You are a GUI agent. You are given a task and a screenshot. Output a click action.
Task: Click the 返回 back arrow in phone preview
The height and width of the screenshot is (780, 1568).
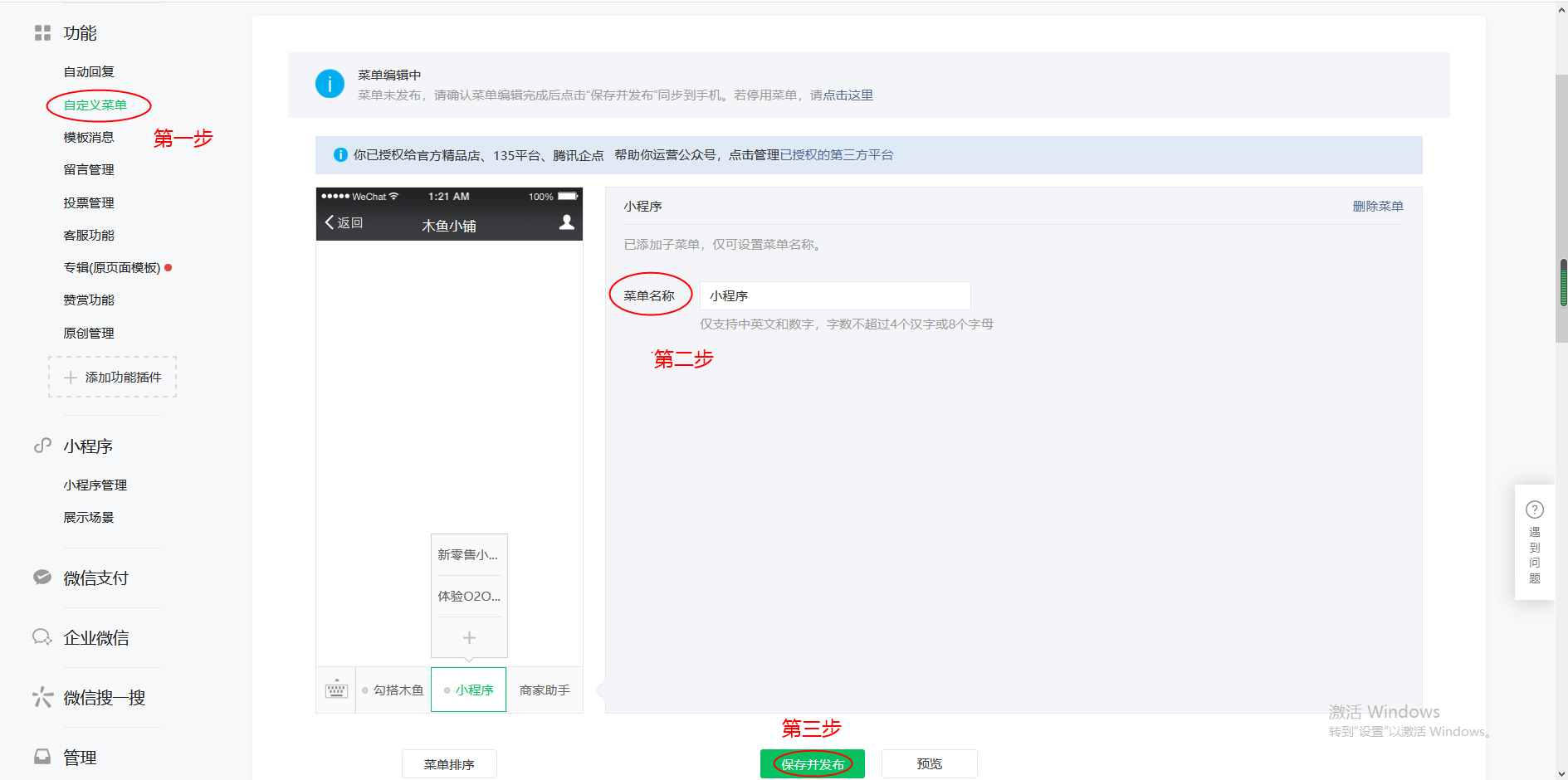344,222
